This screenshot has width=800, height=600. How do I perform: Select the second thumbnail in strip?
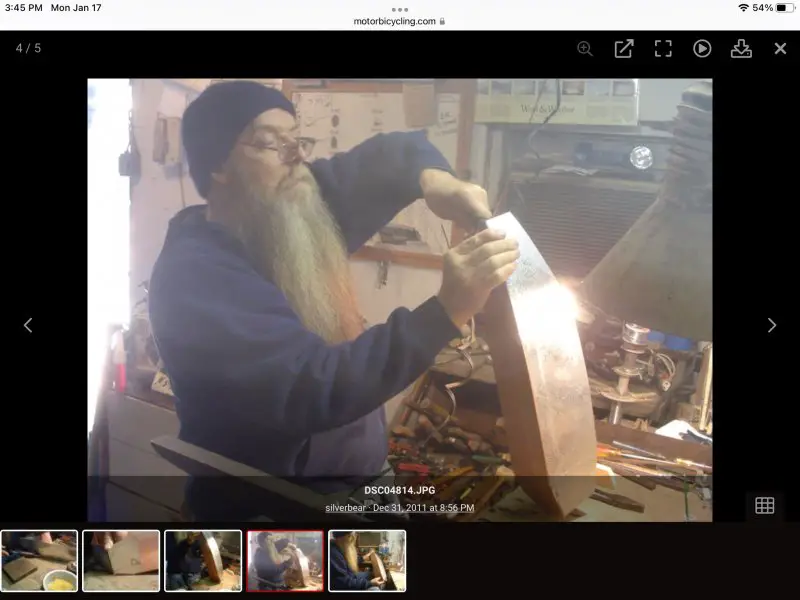coord(121,561)
